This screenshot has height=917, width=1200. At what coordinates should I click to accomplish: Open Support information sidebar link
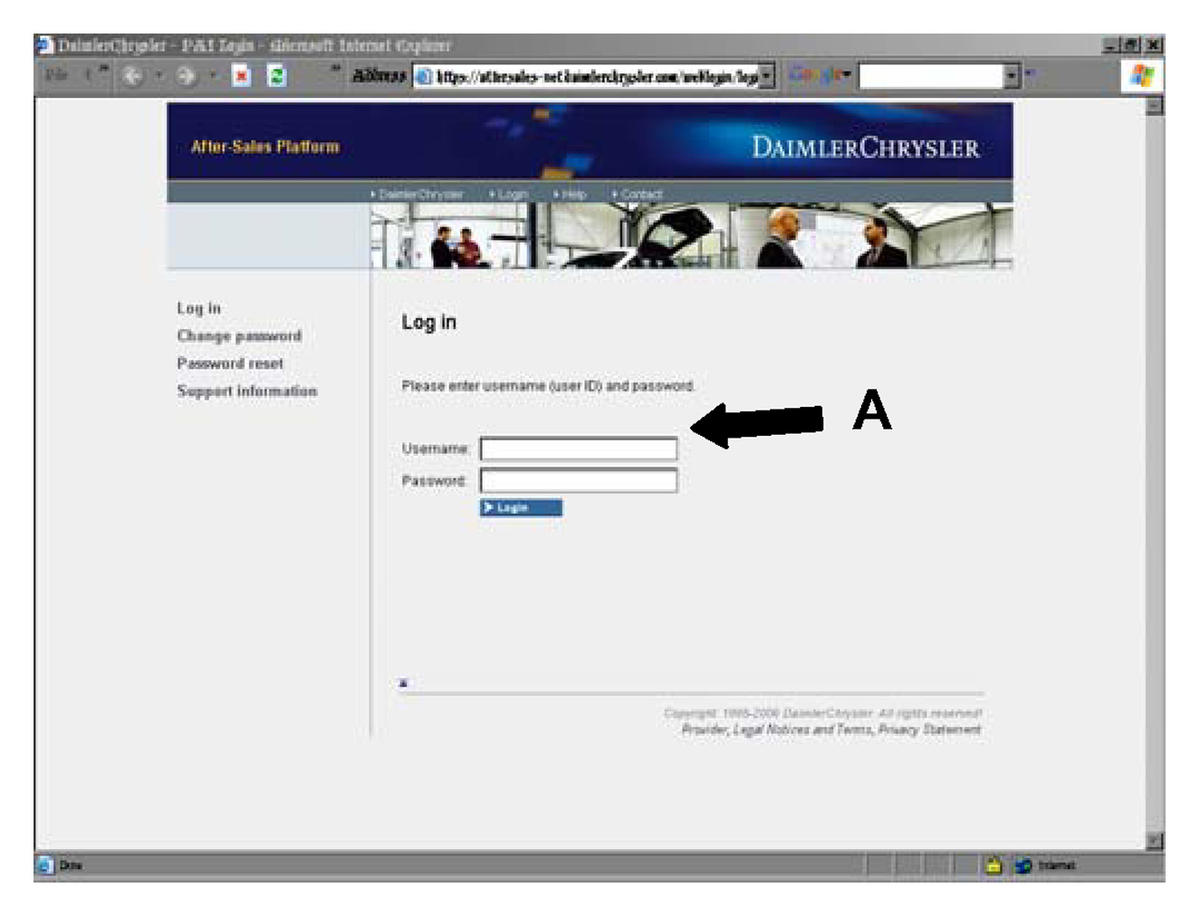coord(247,391)
